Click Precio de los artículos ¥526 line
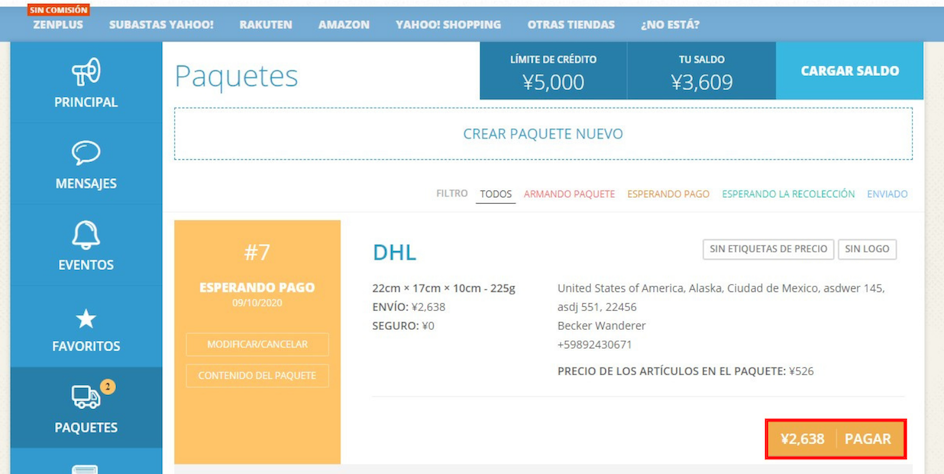Image resolution: width=944 pixels, height=474 pixels. pyautogui.click(x=686, y=371)
